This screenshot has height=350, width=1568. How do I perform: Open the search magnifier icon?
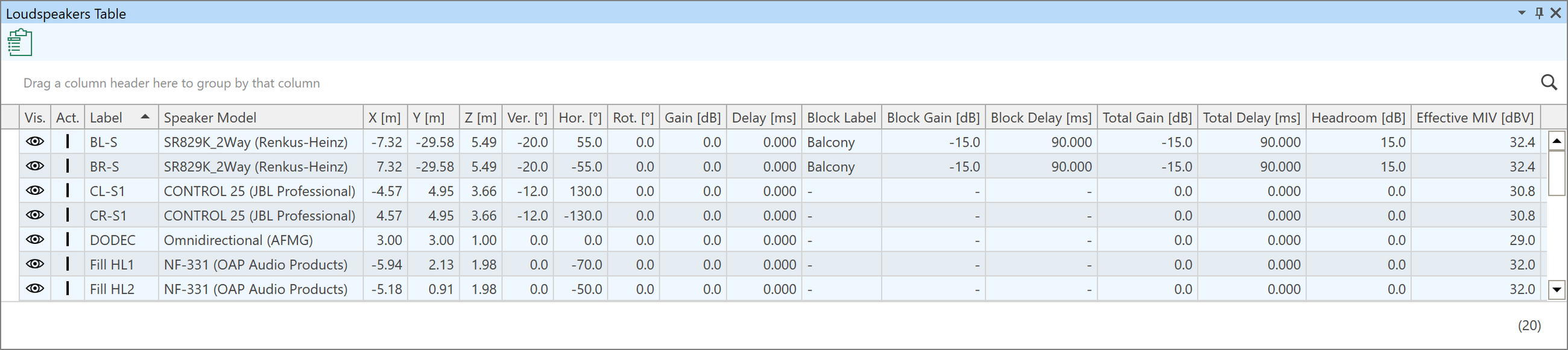(x=1549, y=82)
